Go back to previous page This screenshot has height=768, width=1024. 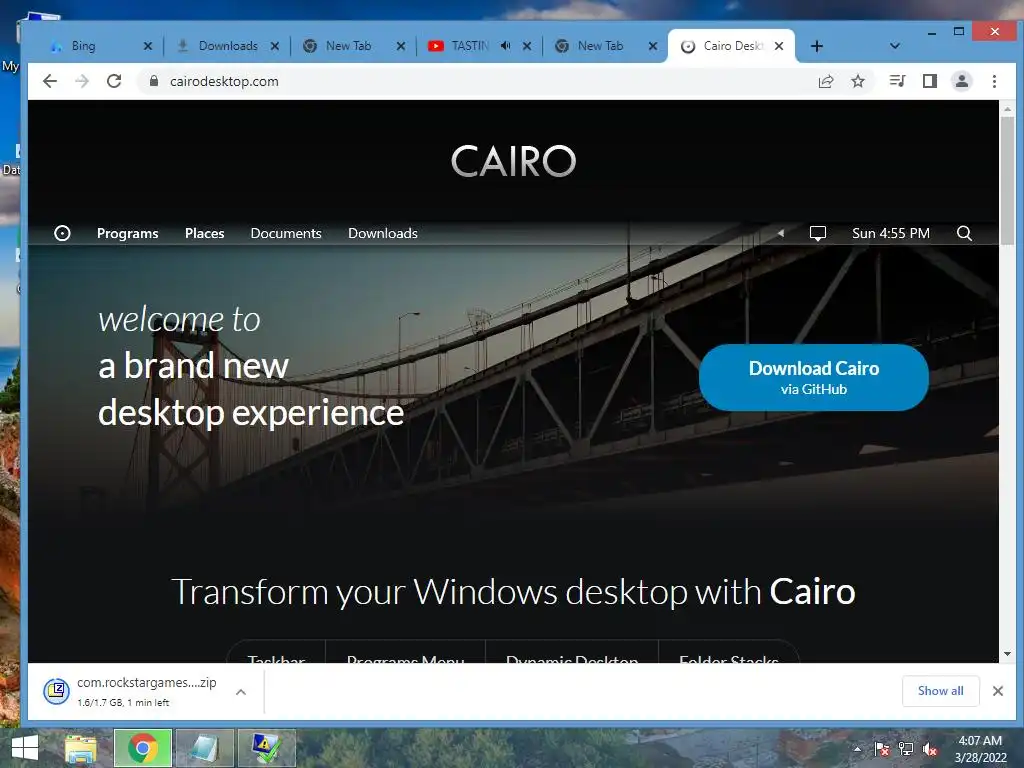[x=50, y=81]
